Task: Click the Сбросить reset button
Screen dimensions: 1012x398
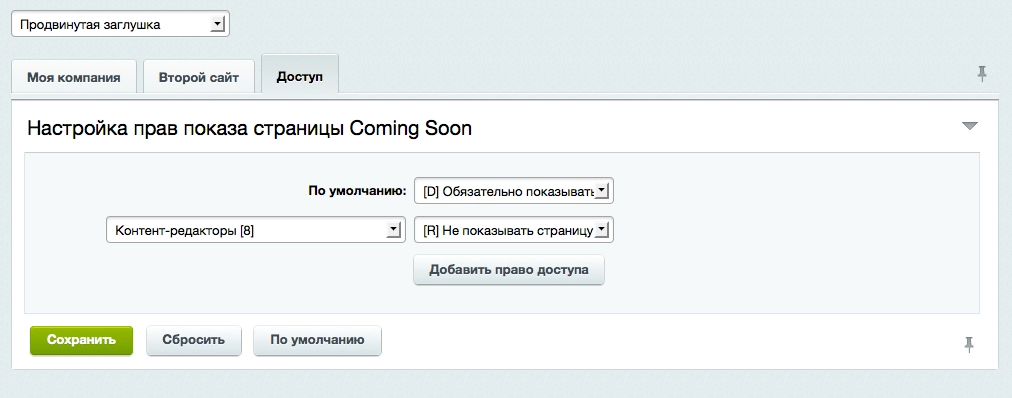Action: pos(194,340)
